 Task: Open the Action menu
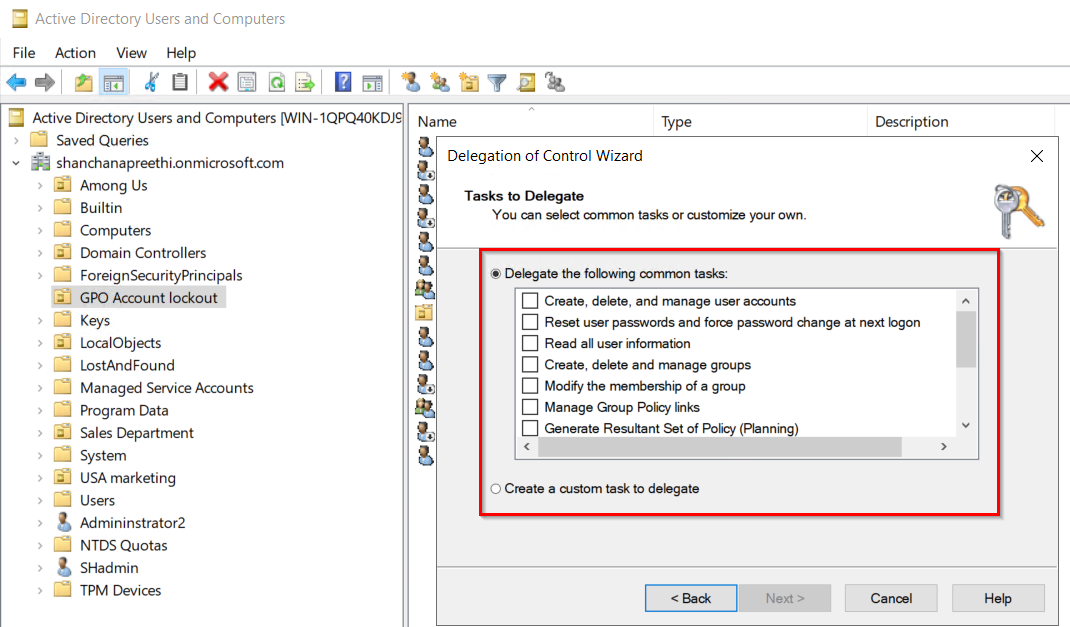(x=75, y=52)
